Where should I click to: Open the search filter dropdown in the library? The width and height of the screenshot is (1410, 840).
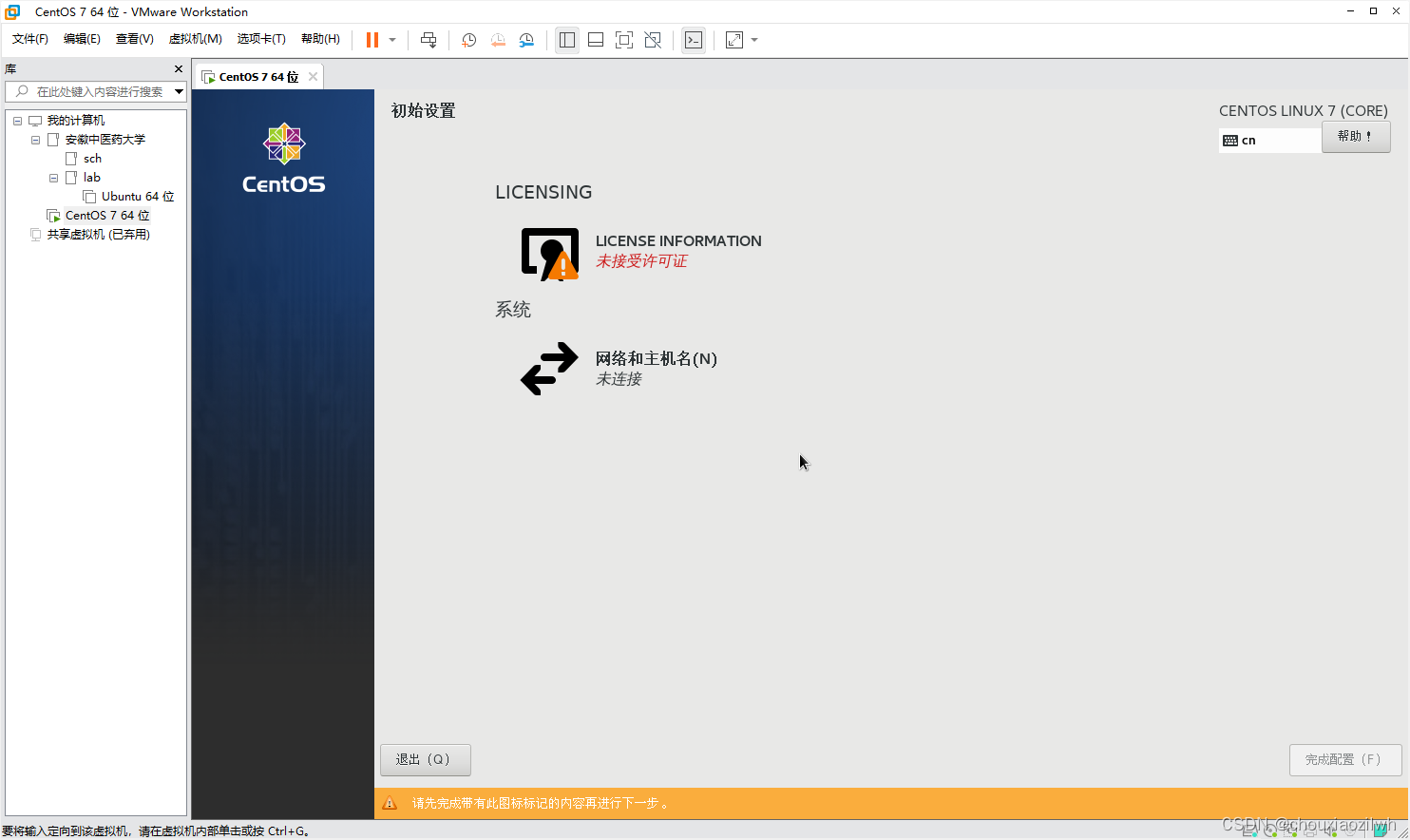179,91
